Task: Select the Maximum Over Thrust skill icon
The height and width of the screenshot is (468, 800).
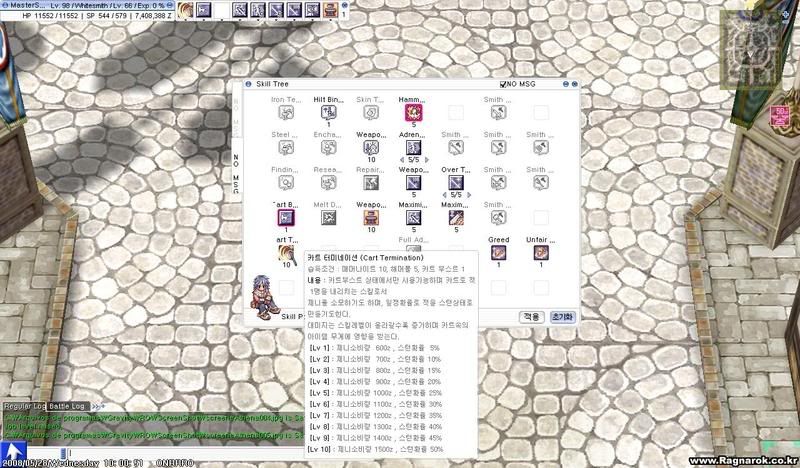Action: pyautogui.click(x=456, y=218)
